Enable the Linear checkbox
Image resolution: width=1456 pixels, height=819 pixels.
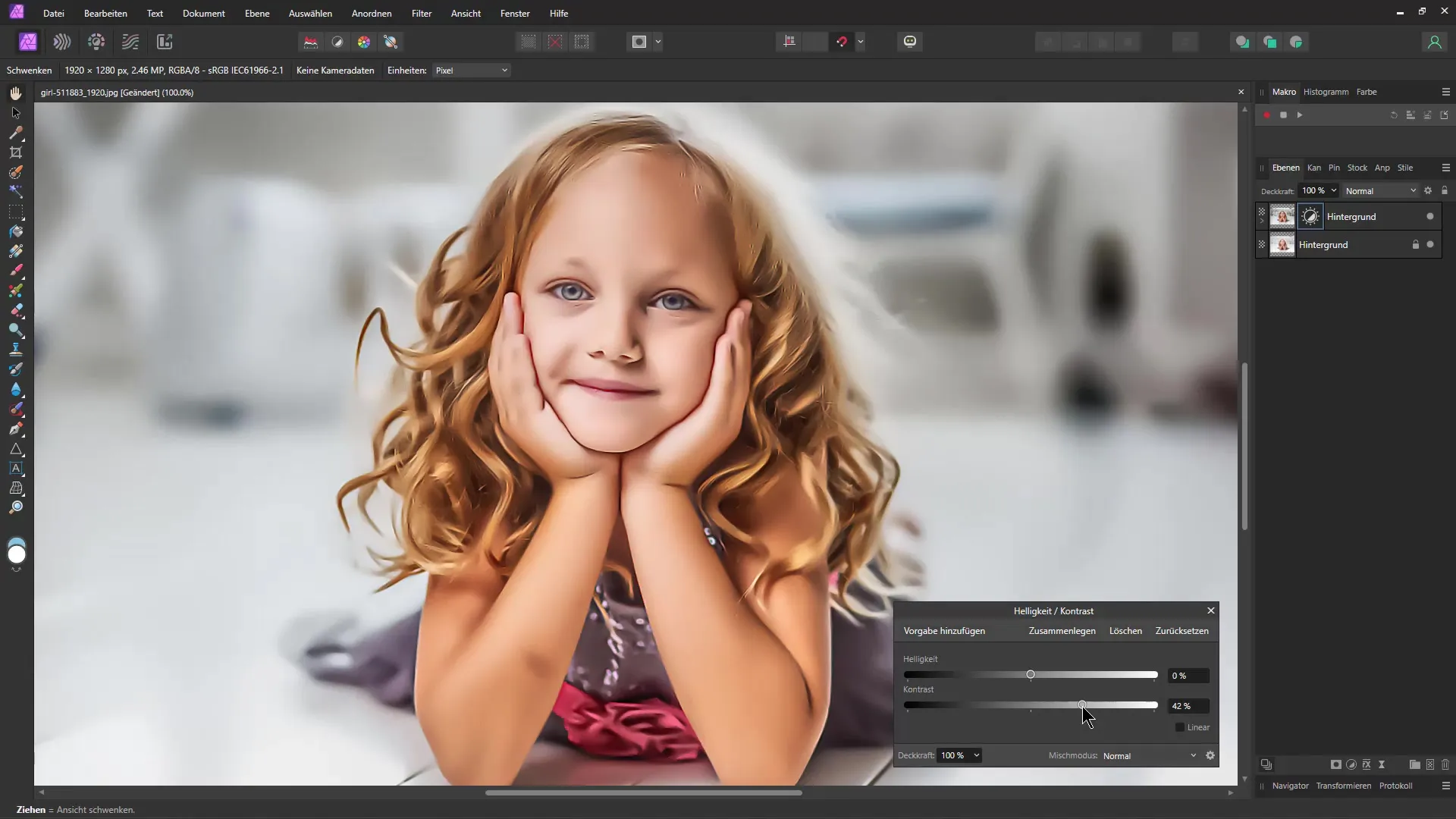tap(1180, 727)
